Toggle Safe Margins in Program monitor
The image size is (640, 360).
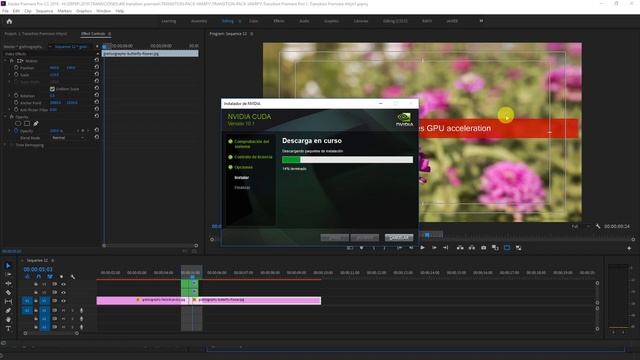click(507, 248)
